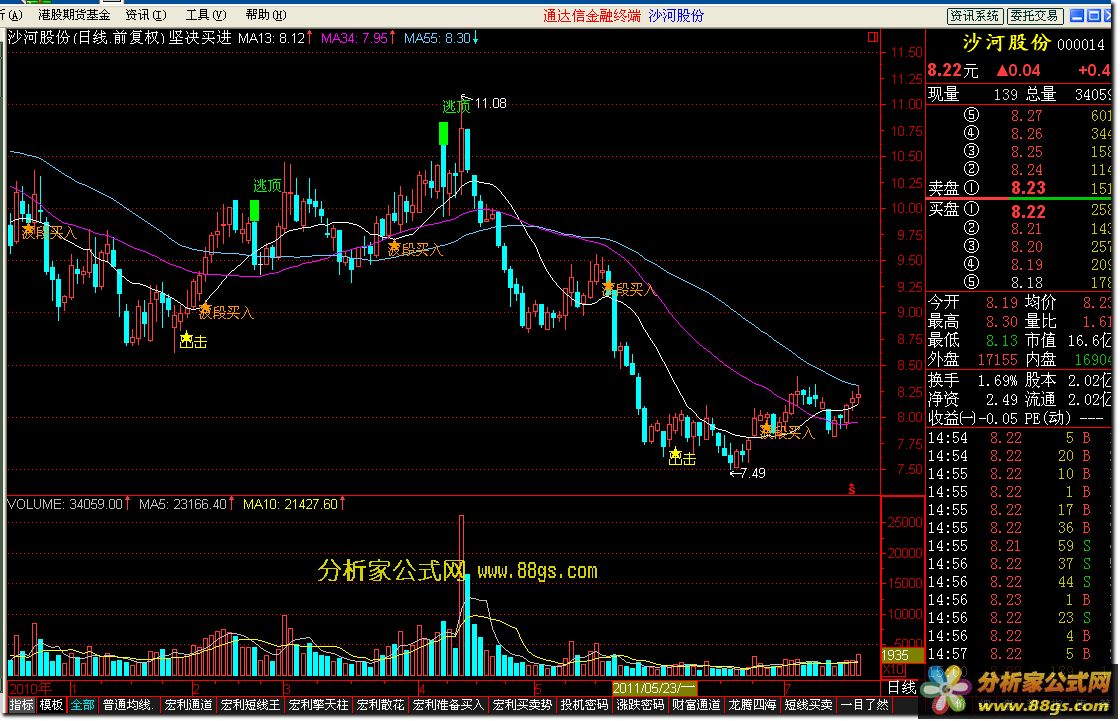Click the 波段买入 star near 7.90 low

766,428
